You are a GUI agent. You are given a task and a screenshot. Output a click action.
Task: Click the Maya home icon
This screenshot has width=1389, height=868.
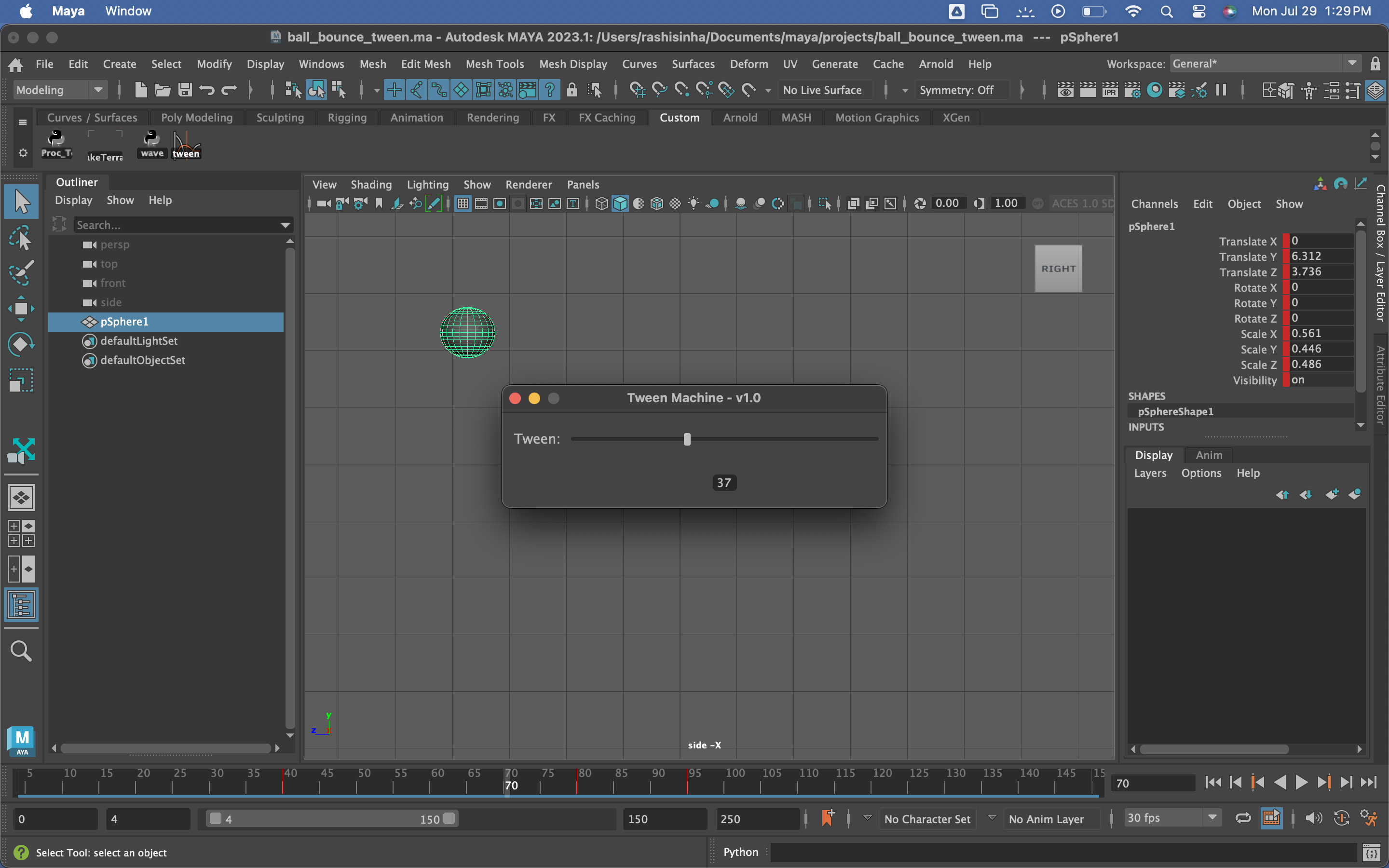15,64
